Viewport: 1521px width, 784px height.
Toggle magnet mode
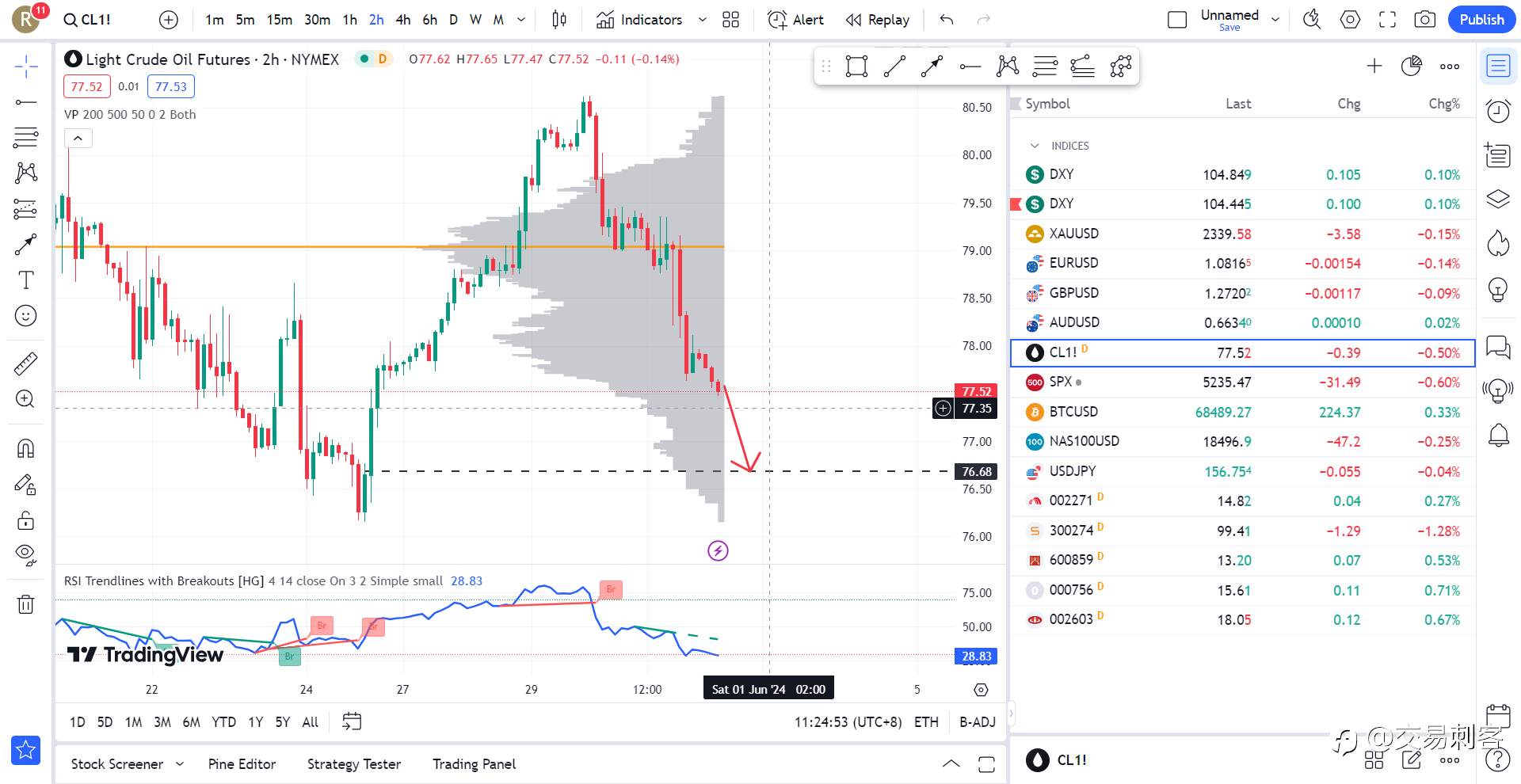(x=26, y=448)
